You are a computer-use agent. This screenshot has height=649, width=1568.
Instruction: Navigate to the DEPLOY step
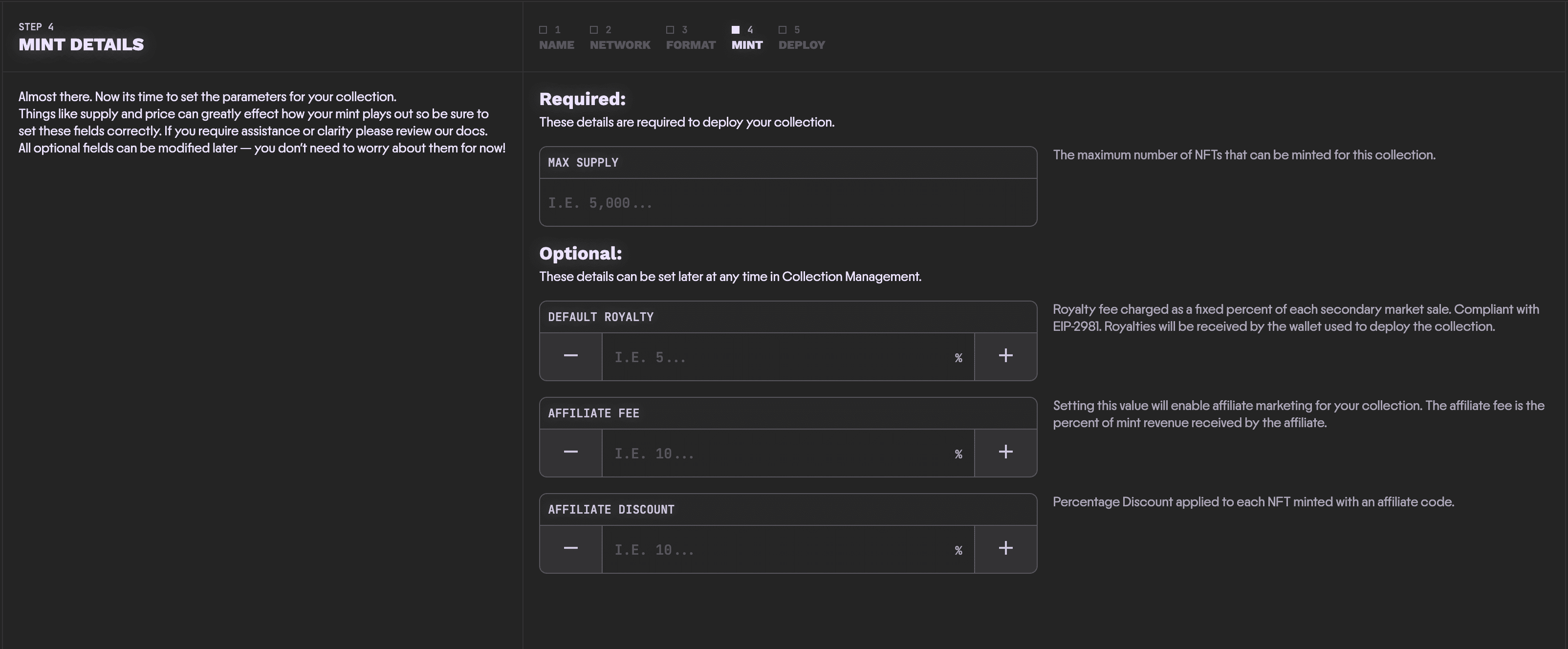tap(801, 44)
